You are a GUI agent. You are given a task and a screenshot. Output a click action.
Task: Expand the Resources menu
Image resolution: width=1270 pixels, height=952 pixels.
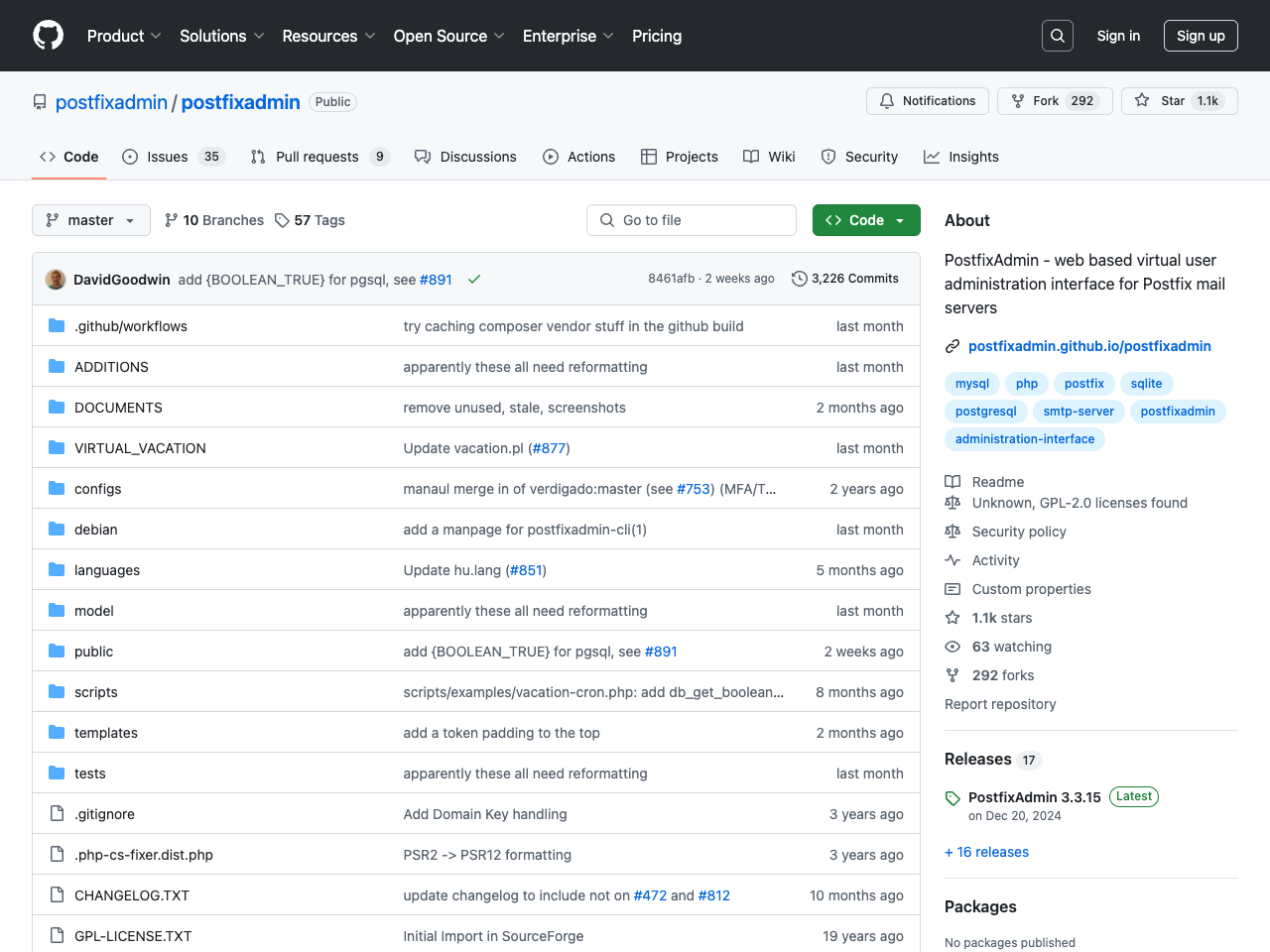(328, 36)
